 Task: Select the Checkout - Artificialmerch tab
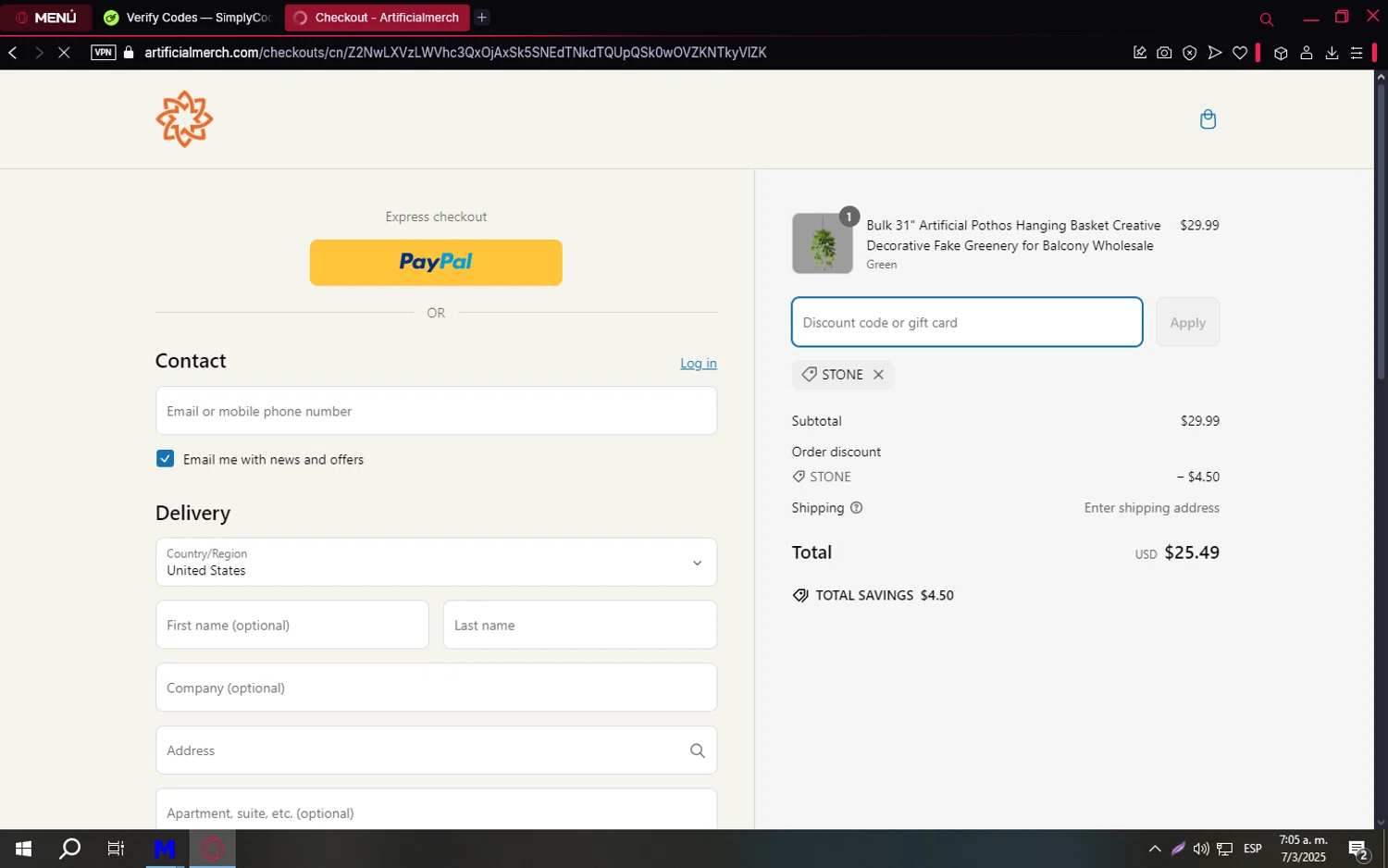pyautogui.click(x=377, y=18)
